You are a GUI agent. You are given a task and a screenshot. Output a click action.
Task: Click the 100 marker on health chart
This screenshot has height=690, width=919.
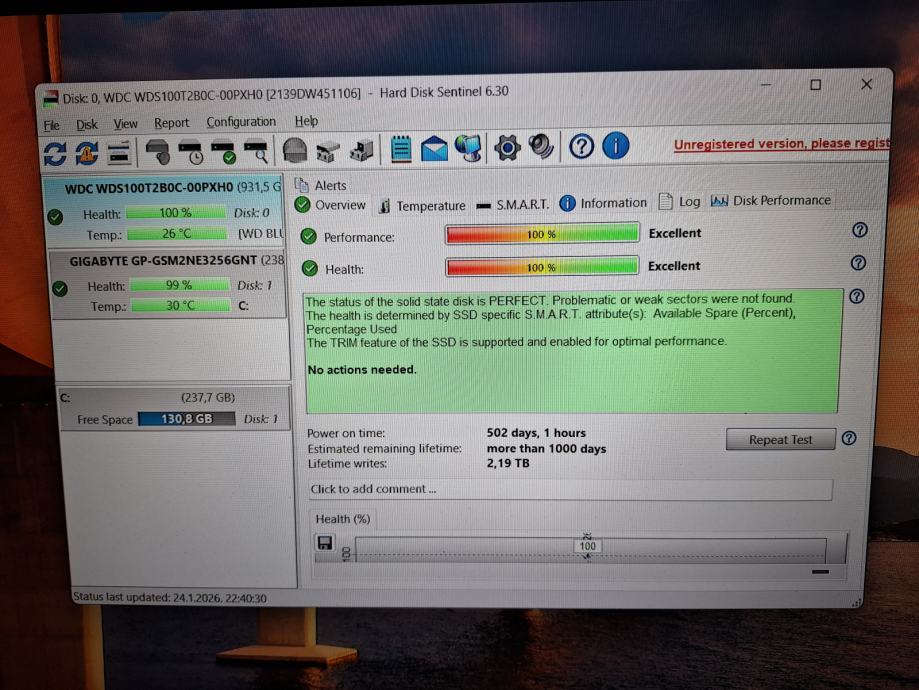587,546
